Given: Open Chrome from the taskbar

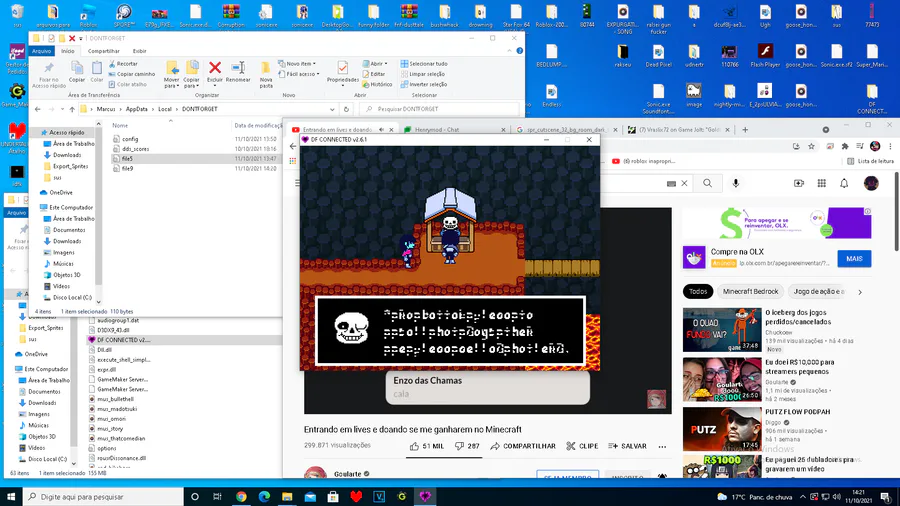Looking at the screenshot, I should [241, 496].
